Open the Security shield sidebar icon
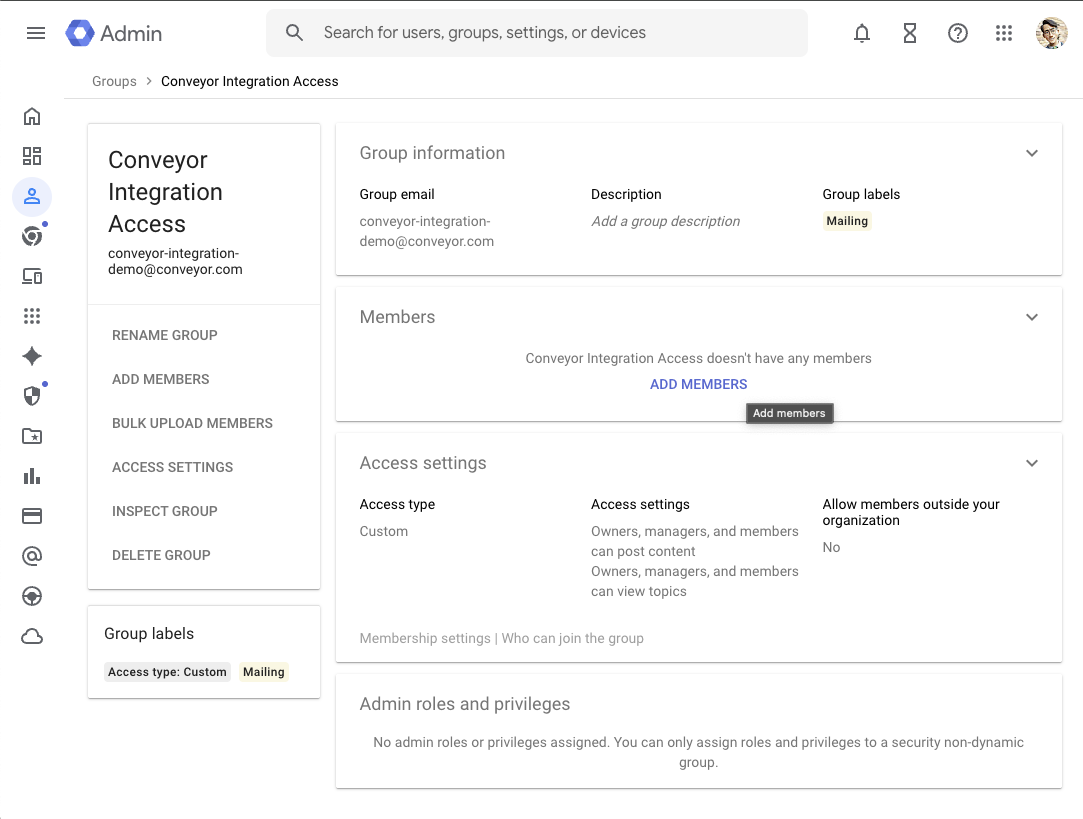This screenshot has height=819, width=1083. point(32,396)
